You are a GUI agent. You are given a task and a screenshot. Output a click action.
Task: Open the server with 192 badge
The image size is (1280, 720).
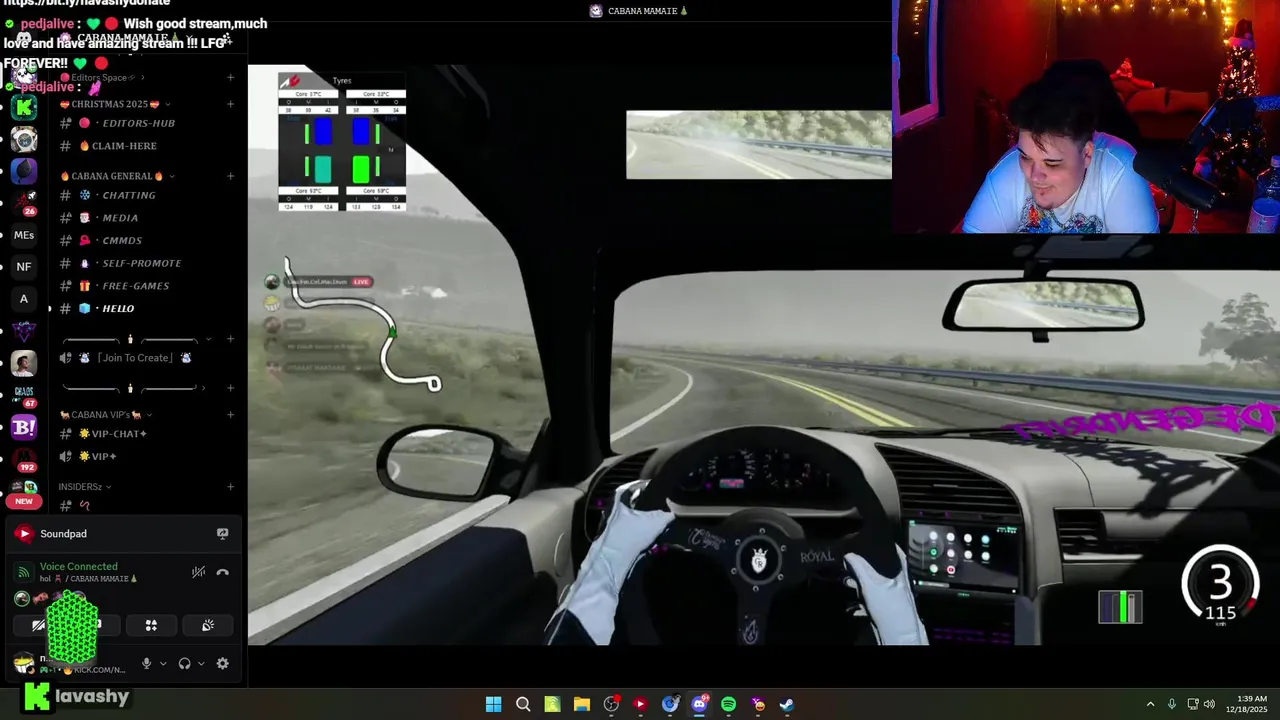tap(24, 459)
